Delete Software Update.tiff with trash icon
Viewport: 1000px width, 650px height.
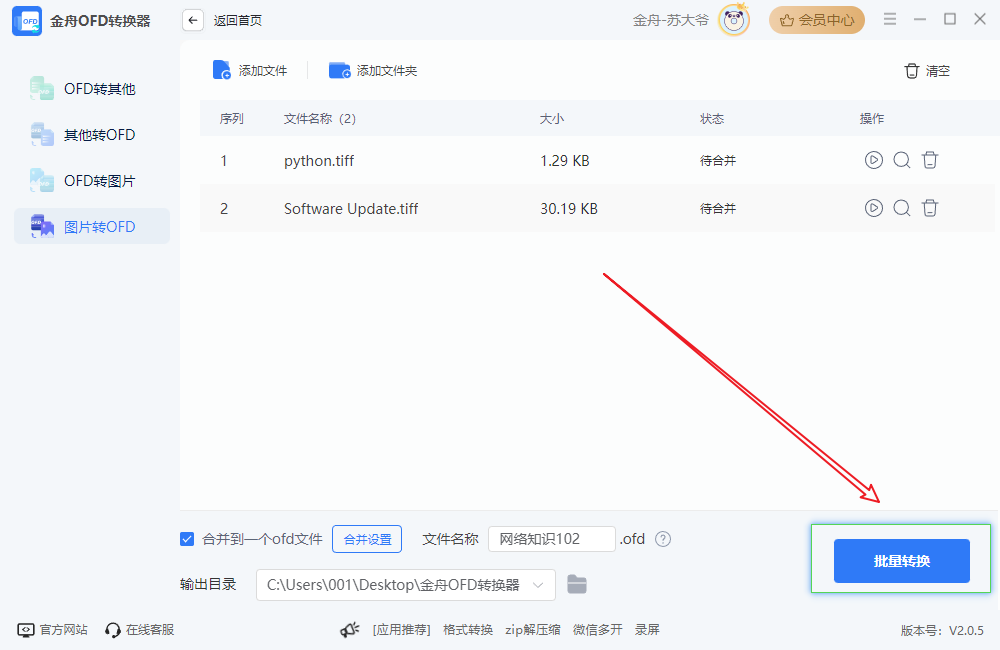coord(930,207)
